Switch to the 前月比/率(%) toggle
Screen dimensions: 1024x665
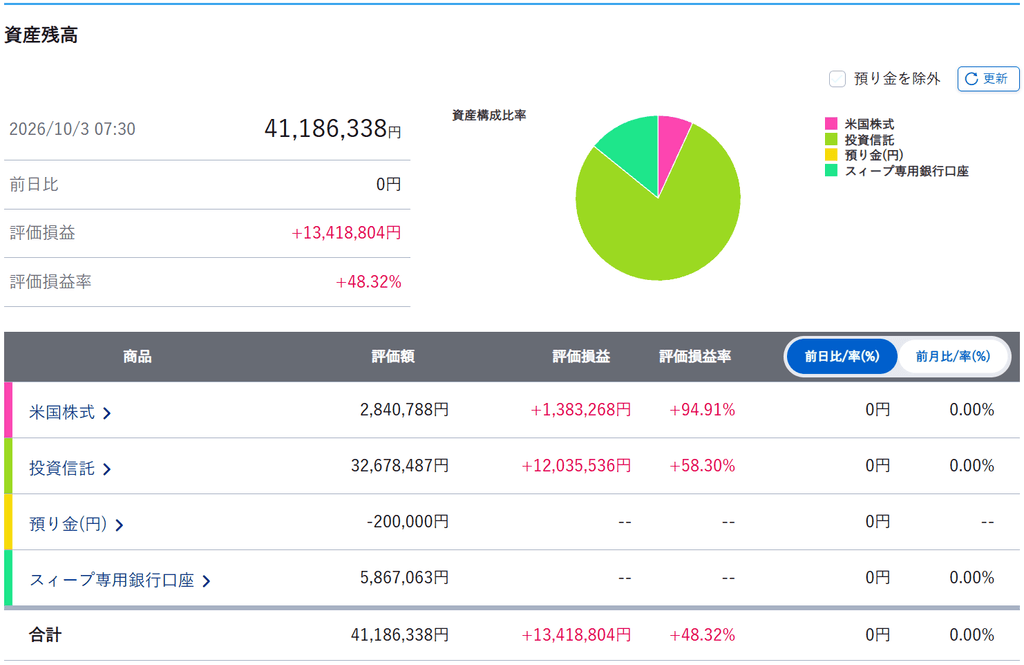pyautogui.click(x=953, y=356)
